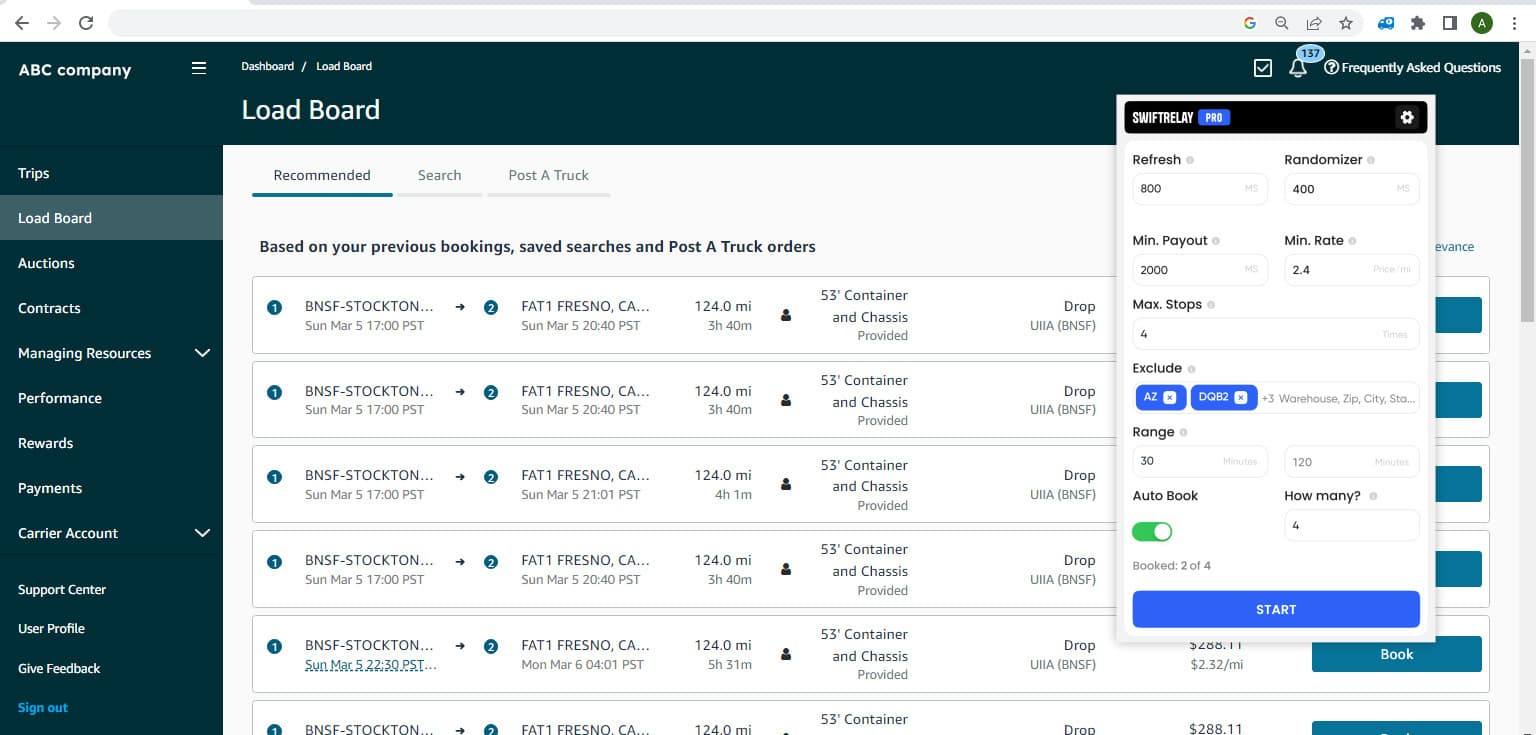Click the Min. Payout field 2000
Image resolution: width=1536 pixels, height=735 pixels.
click(1200, 269)
